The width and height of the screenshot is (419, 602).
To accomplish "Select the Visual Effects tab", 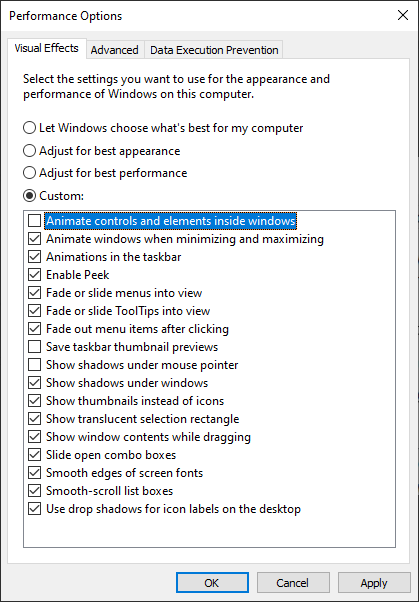I will click(46, 48).
